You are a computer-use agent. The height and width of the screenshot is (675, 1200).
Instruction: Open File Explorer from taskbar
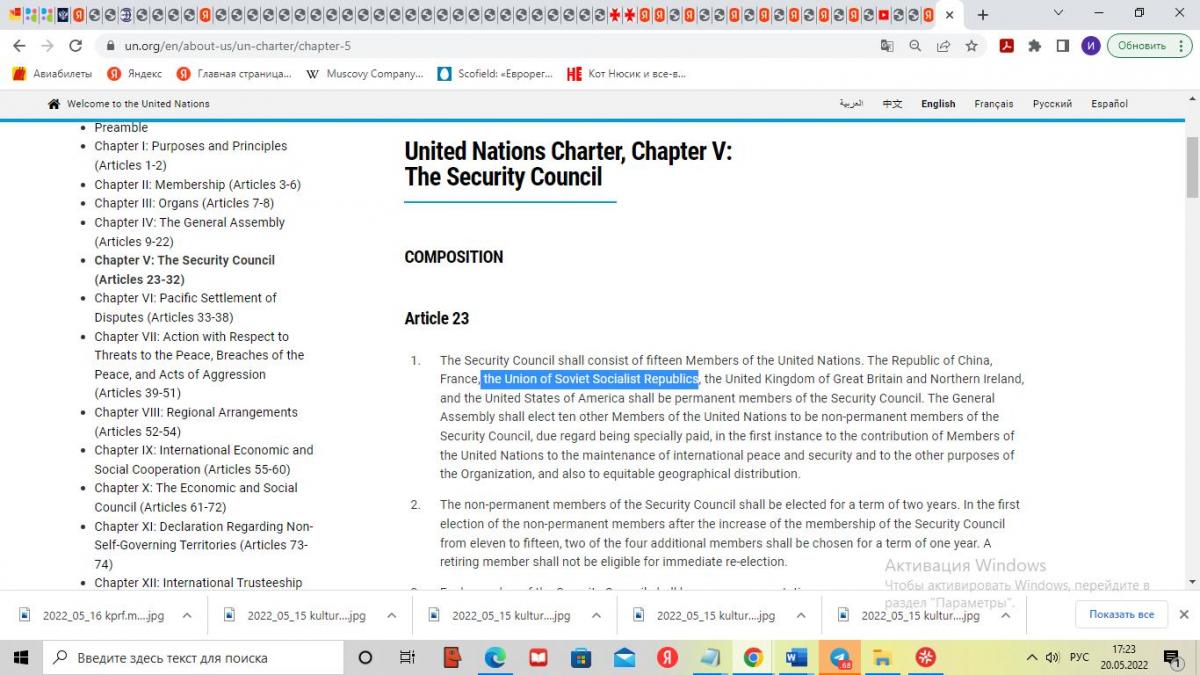pyautogui.click(x=882, y=657)
